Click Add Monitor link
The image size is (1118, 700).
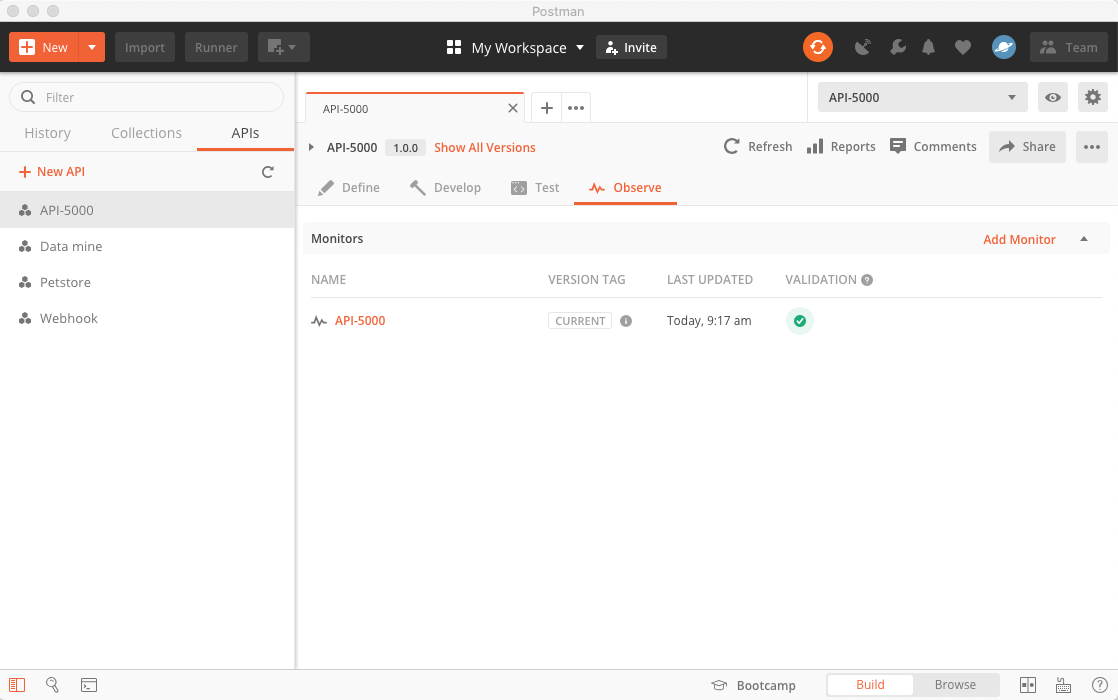[1019, 240]
